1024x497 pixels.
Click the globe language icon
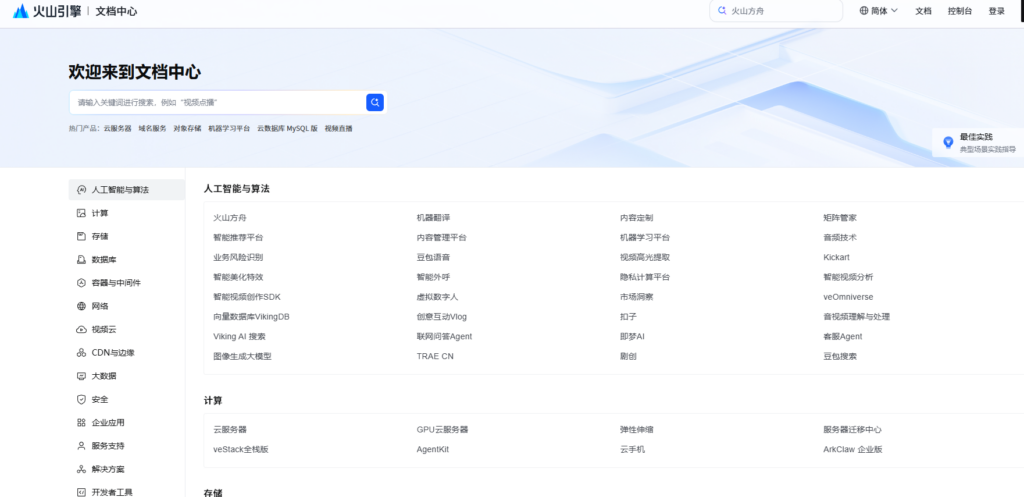[864, 10]
